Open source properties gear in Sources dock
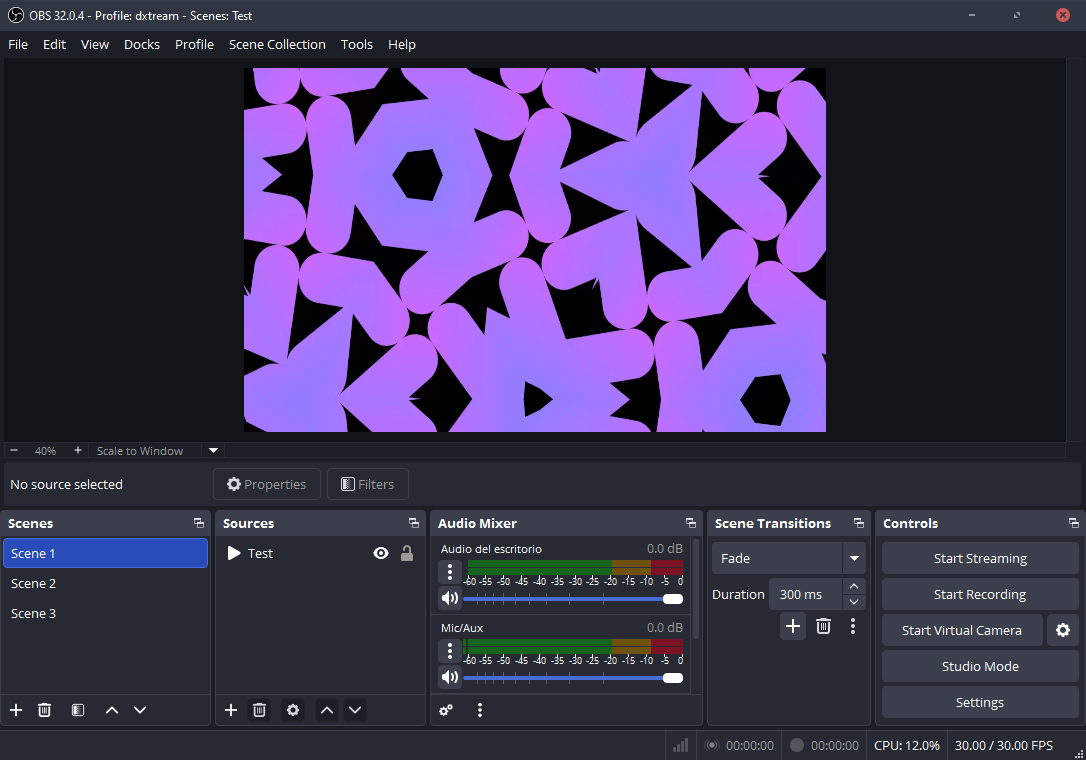The image size is (1086, 760). [292, 710]
